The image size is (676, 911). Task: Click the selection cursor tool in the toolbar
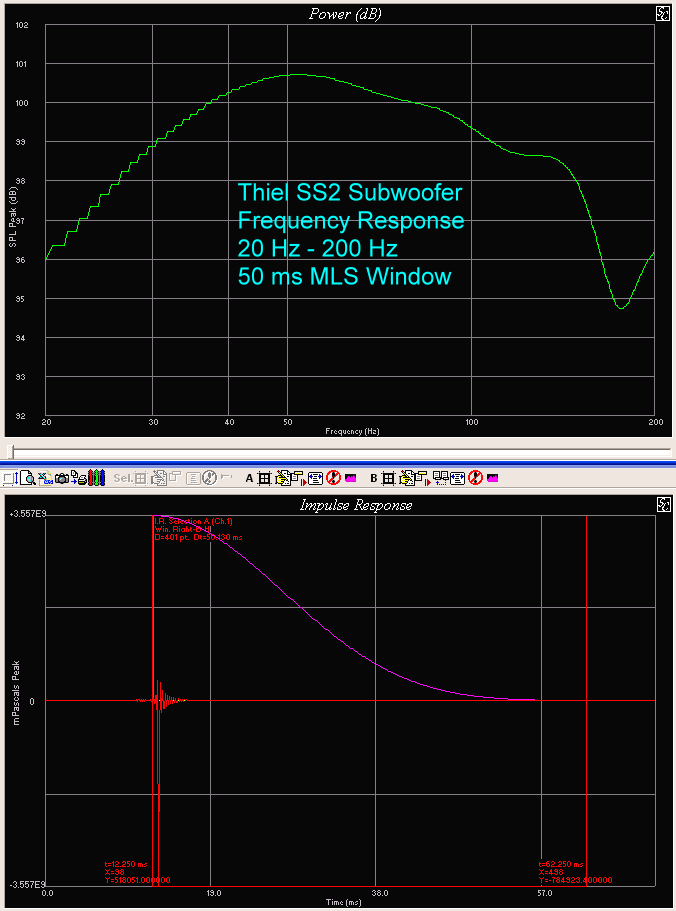tap(9, 478)
